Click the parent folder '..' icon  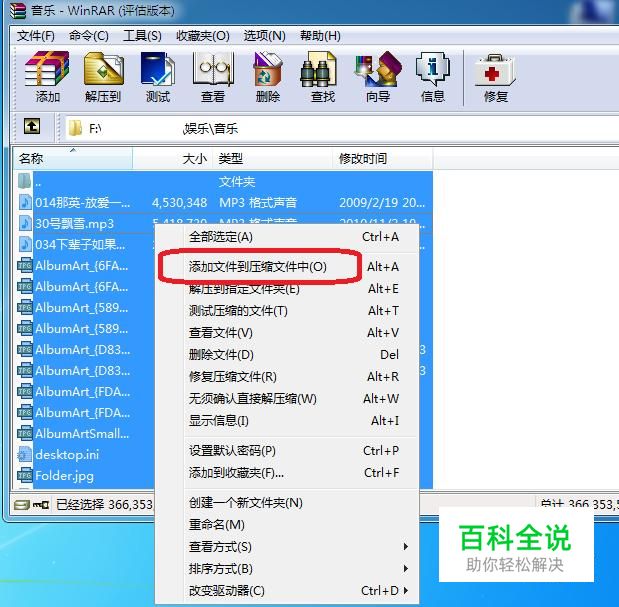(24, 181)
